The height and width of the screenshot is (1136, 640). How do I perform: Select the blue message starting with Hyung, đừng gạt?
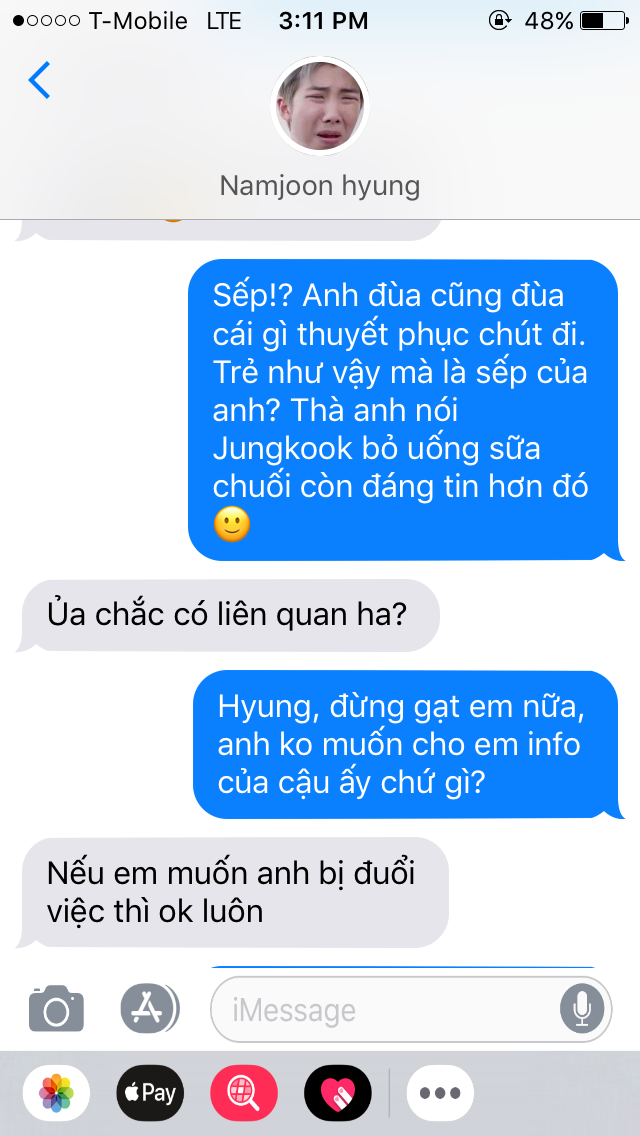click(408, 744)
